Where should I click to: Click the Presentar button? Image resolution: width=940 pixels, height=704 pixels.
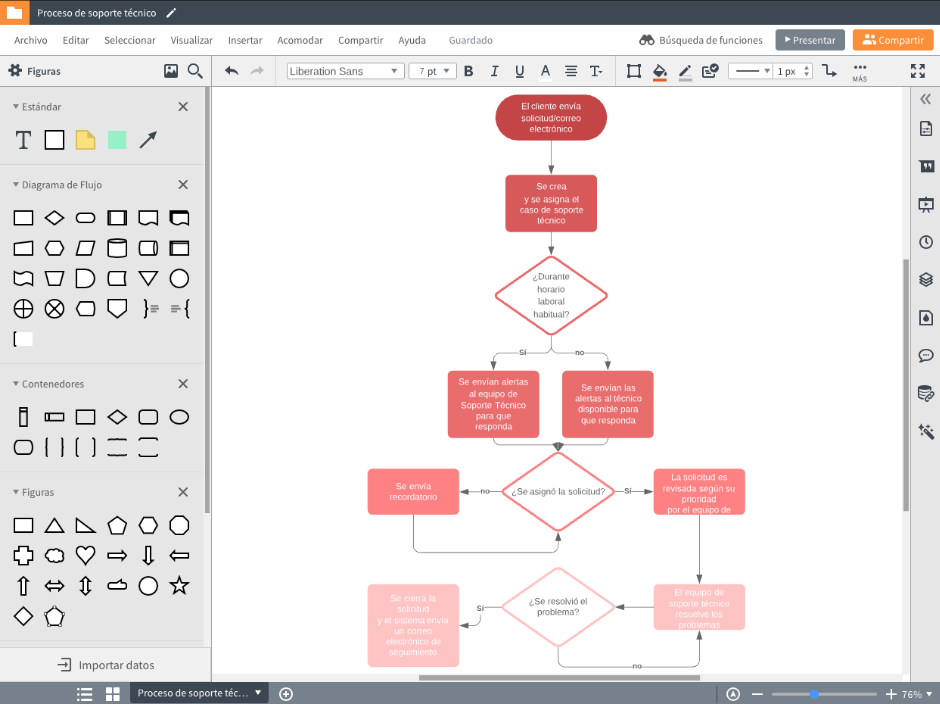coord(810,40)
